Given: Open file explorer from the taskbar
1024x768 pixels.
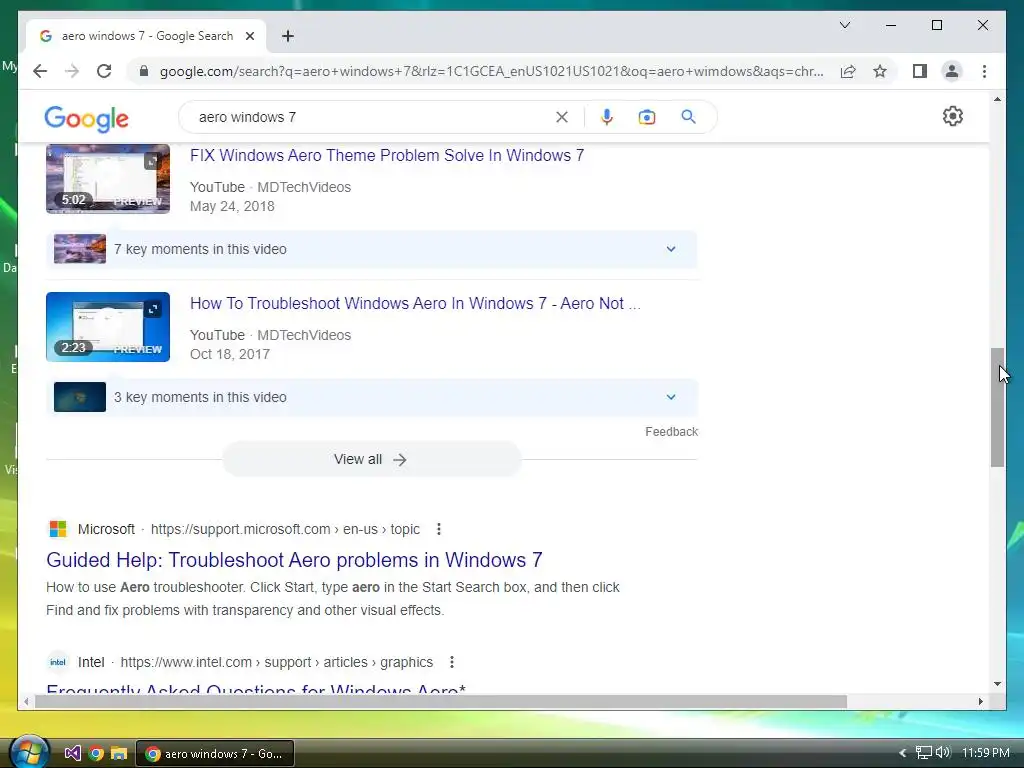Looking at the screenshot, I should pos(119,754).
